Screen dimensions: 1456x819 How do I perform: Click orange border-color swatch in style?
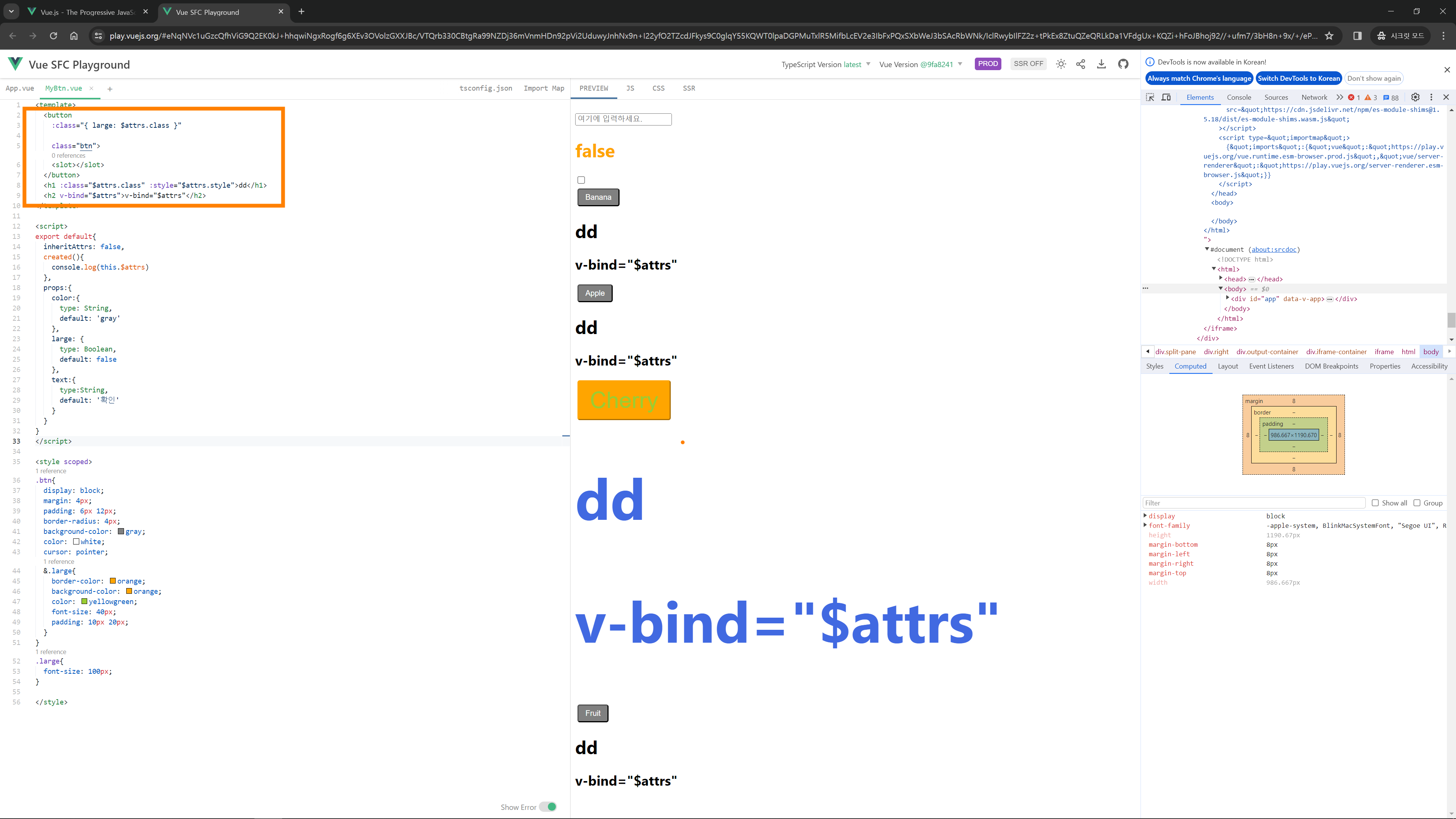tap(113, 581)
